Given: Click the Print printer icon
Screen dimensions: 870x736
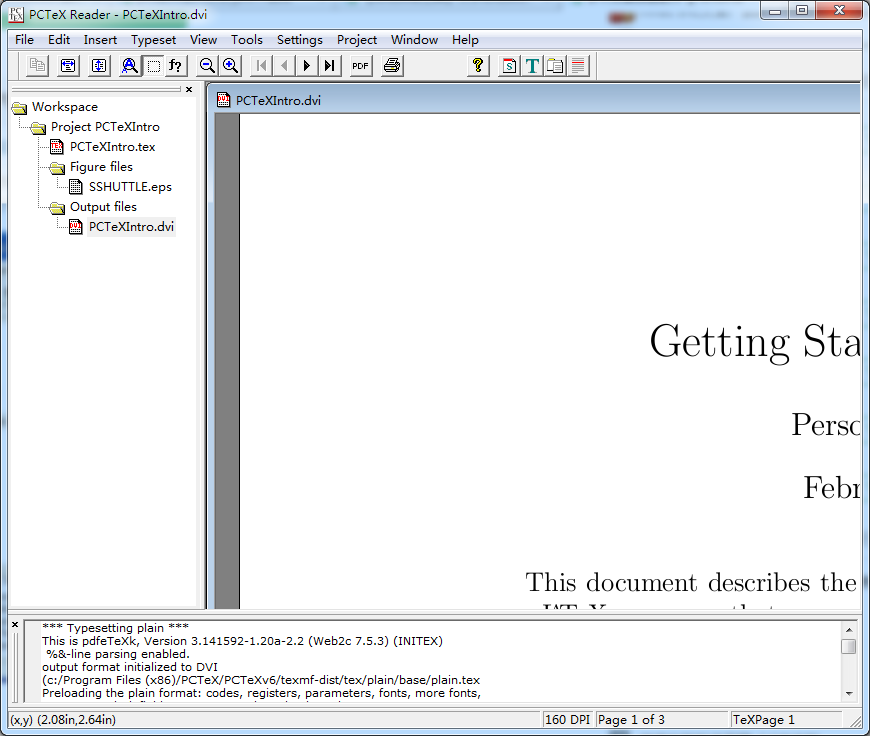Looking at the screenshot, I should 392,65.
